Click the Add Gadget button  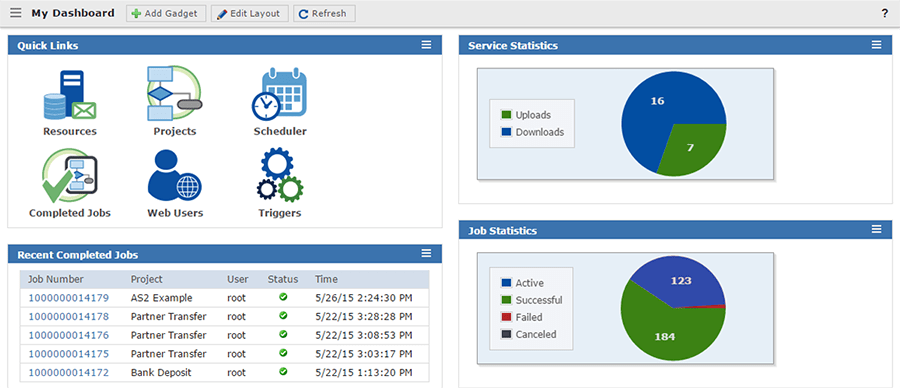click(x=166, y=13)
